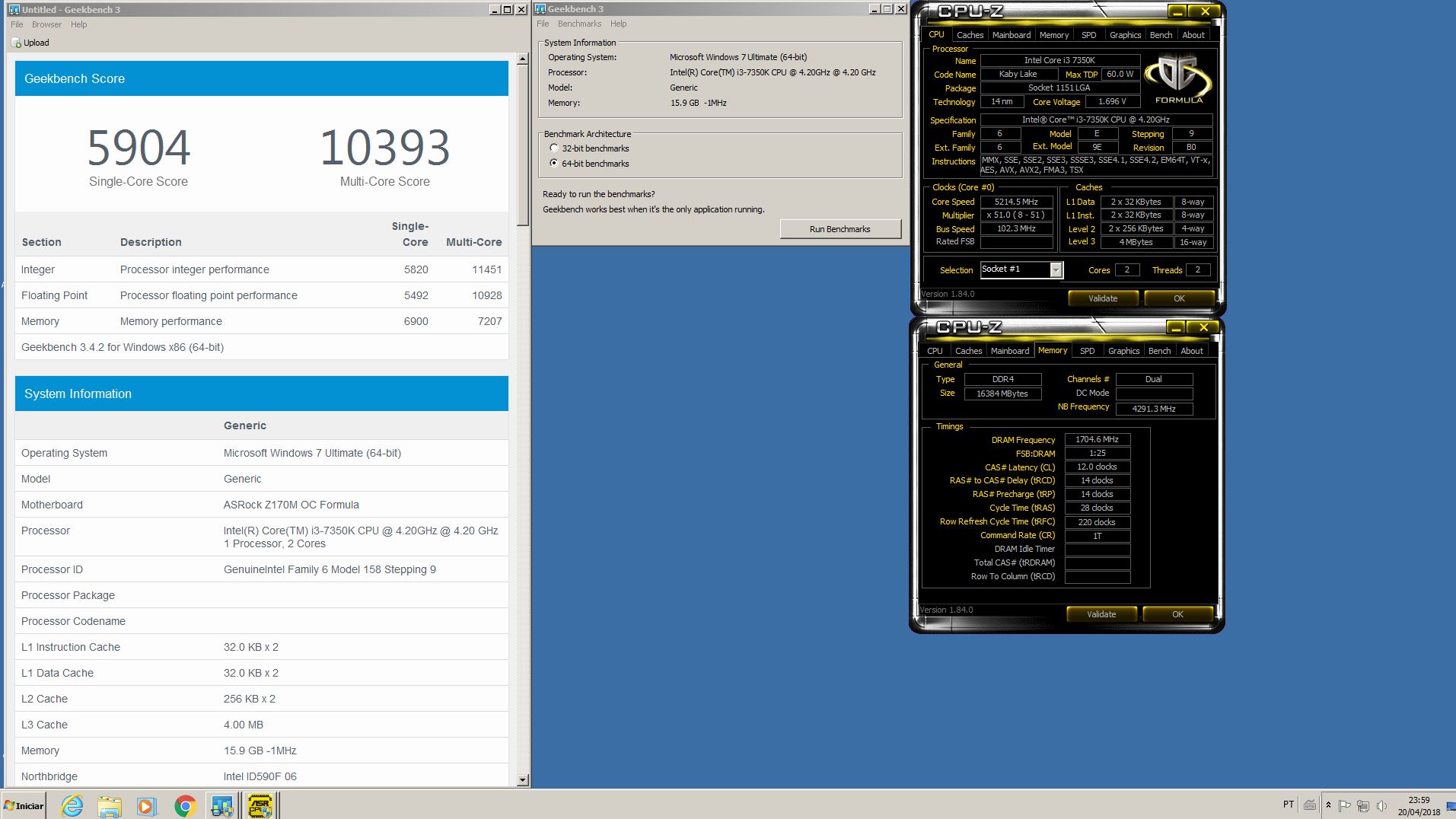Screen dimensions: 1456x819
Task: Open File menu in Geekbench 3 dialog
Action: (543, 24)
